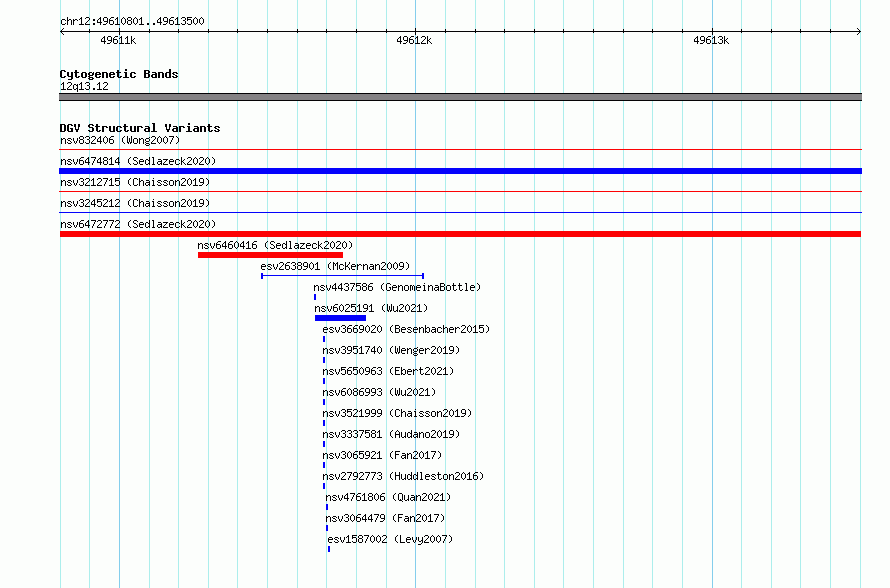This screenshot has width=890, height=588.
Task: Click the chr12:49610801..49613500 coordinate label
Action: [x=132, y=21]
